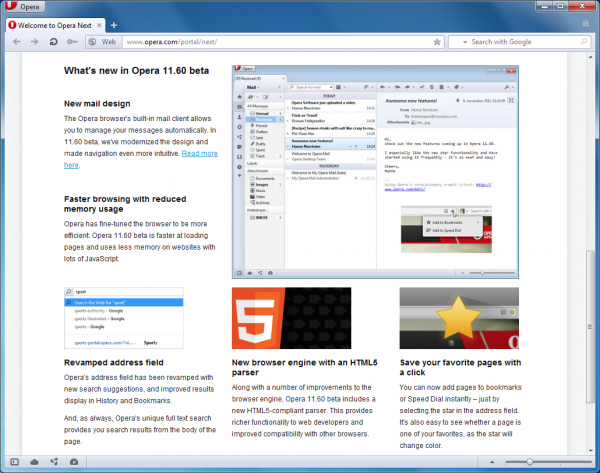Viewport: 600px width, 473px height.
Task: Follow the Read more here link
Action: pyautogui.click(x=199, y=153)
